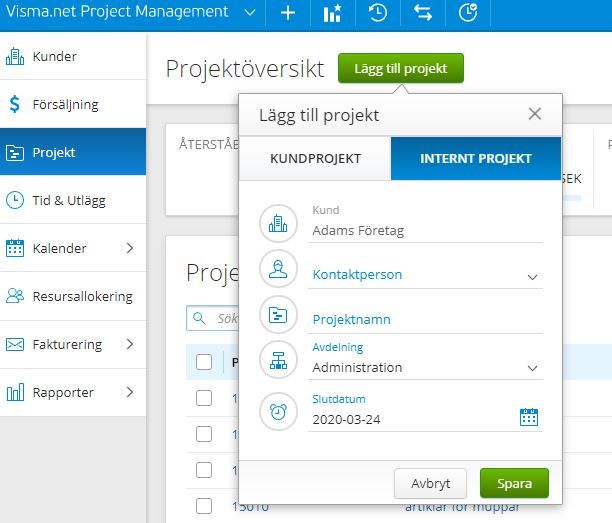Click the swap arrows icon in top bar
612x523 pixels.
(422, 13)
